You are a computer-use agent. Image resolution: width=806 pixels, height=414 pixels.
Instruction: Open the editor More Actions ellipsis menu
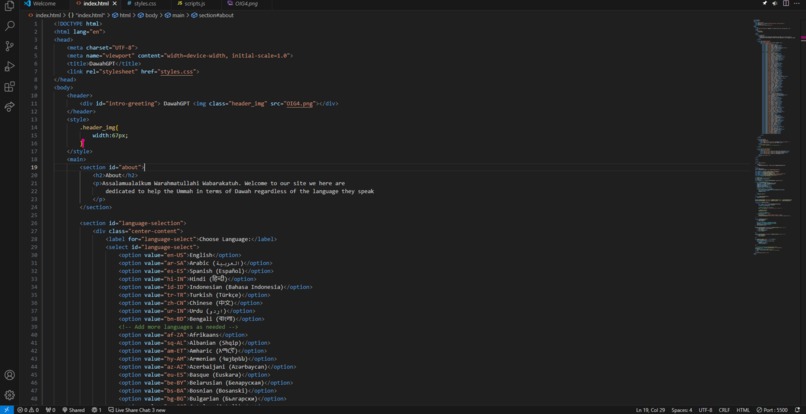click(x=796, y=4)
